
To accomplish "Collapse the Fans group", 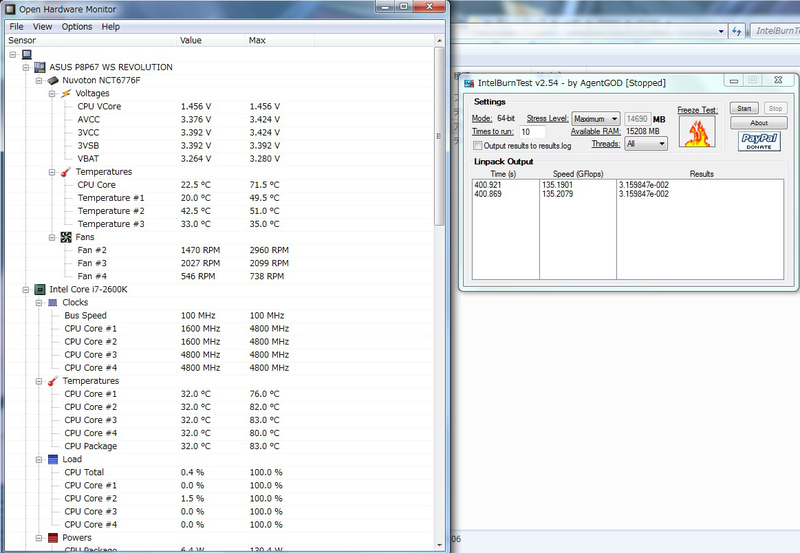I will tap(52, 238).
